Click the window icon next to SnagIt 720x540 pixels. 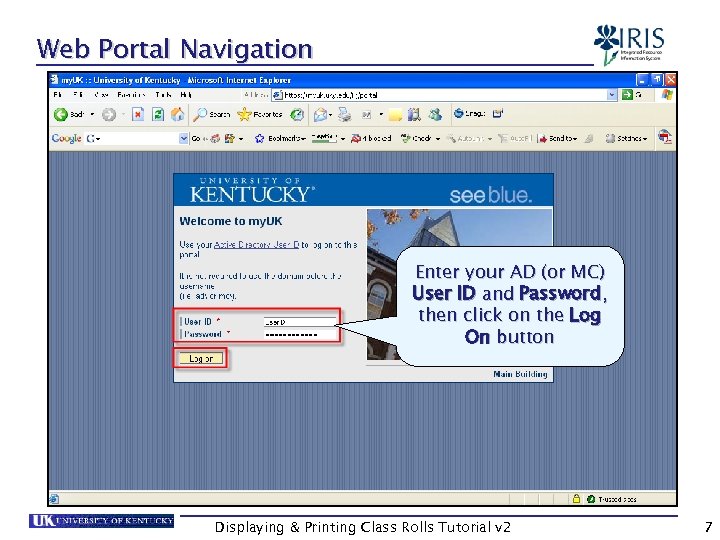498,113
